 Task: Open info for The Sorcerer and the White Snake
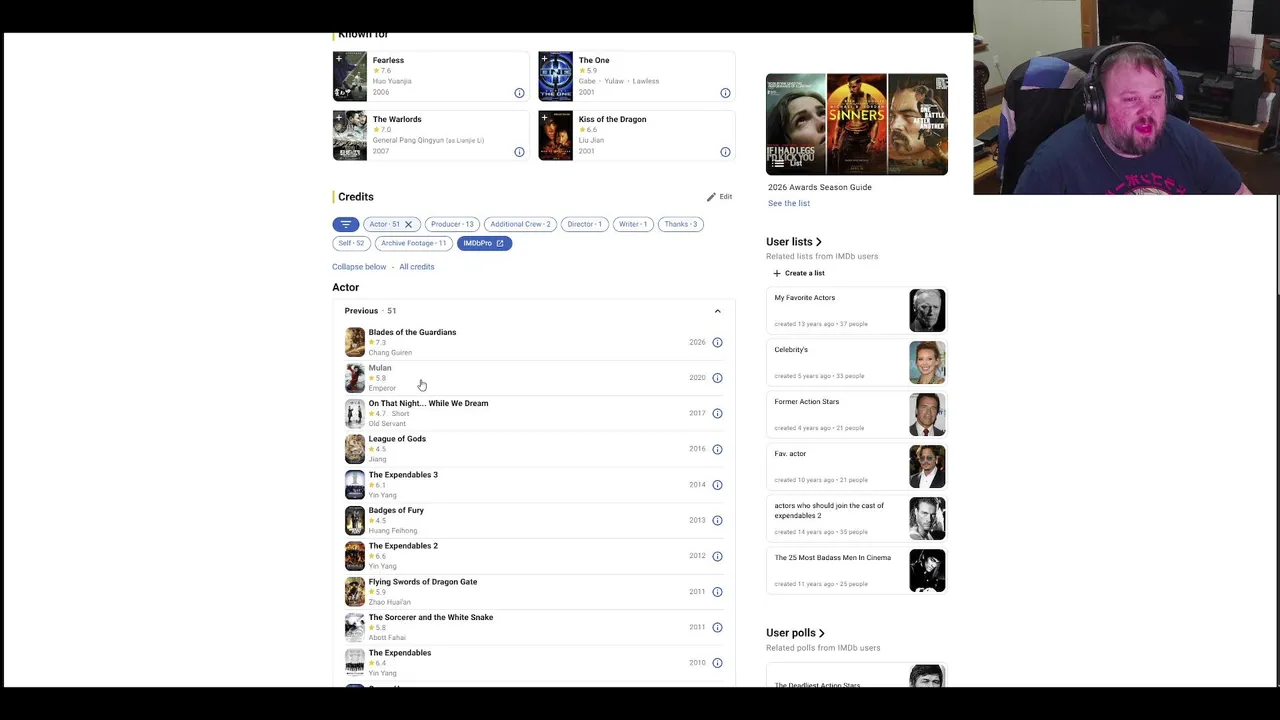(717, 627)
